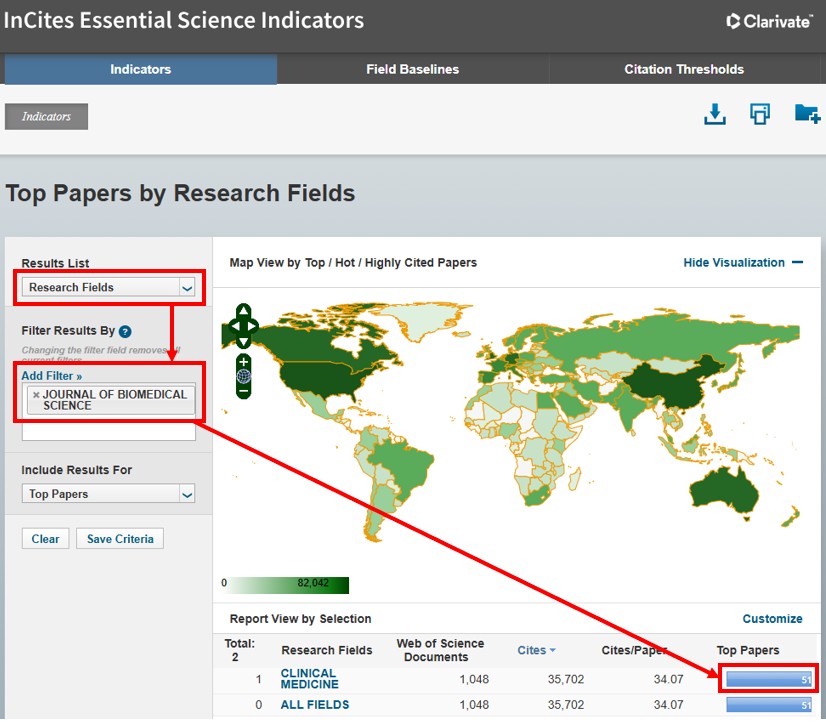Click the Hide Visualization link
The image size is (826, 724).
point(734,262)
